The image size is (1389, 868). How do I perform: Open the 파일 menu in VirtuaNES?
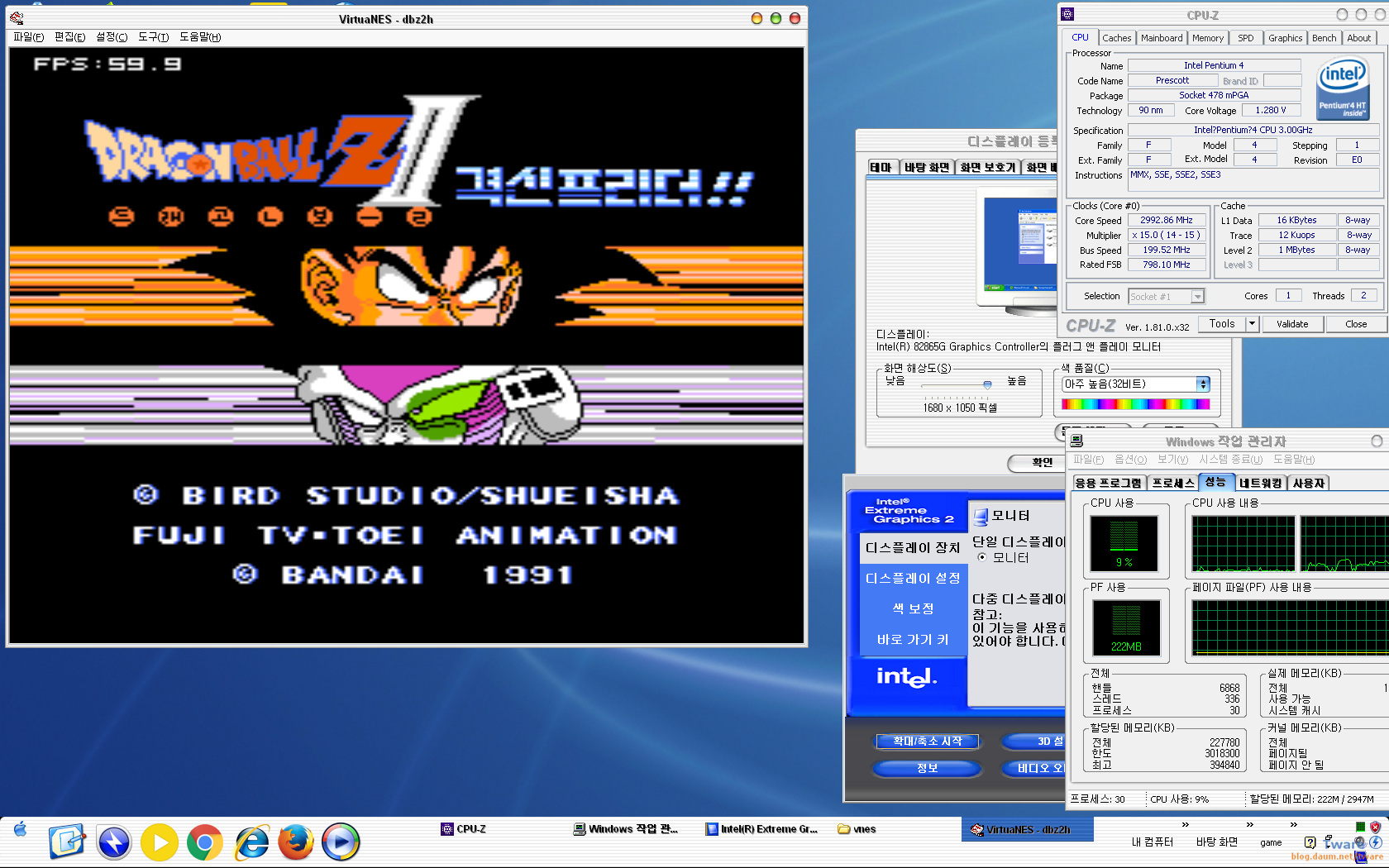[29, 37]
